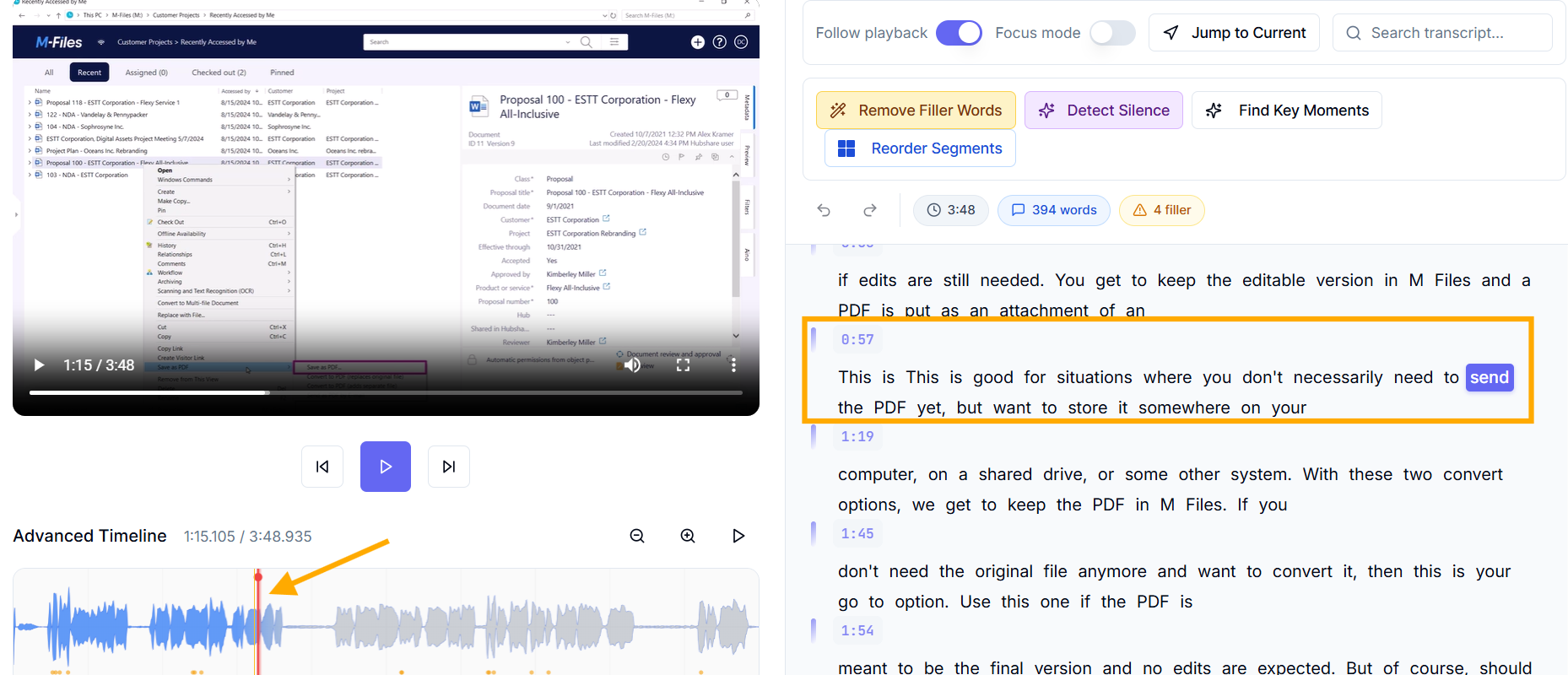Click the word "editable" in the transcript
This screenshot has width=1568, height=675.
click(1273, 281)
